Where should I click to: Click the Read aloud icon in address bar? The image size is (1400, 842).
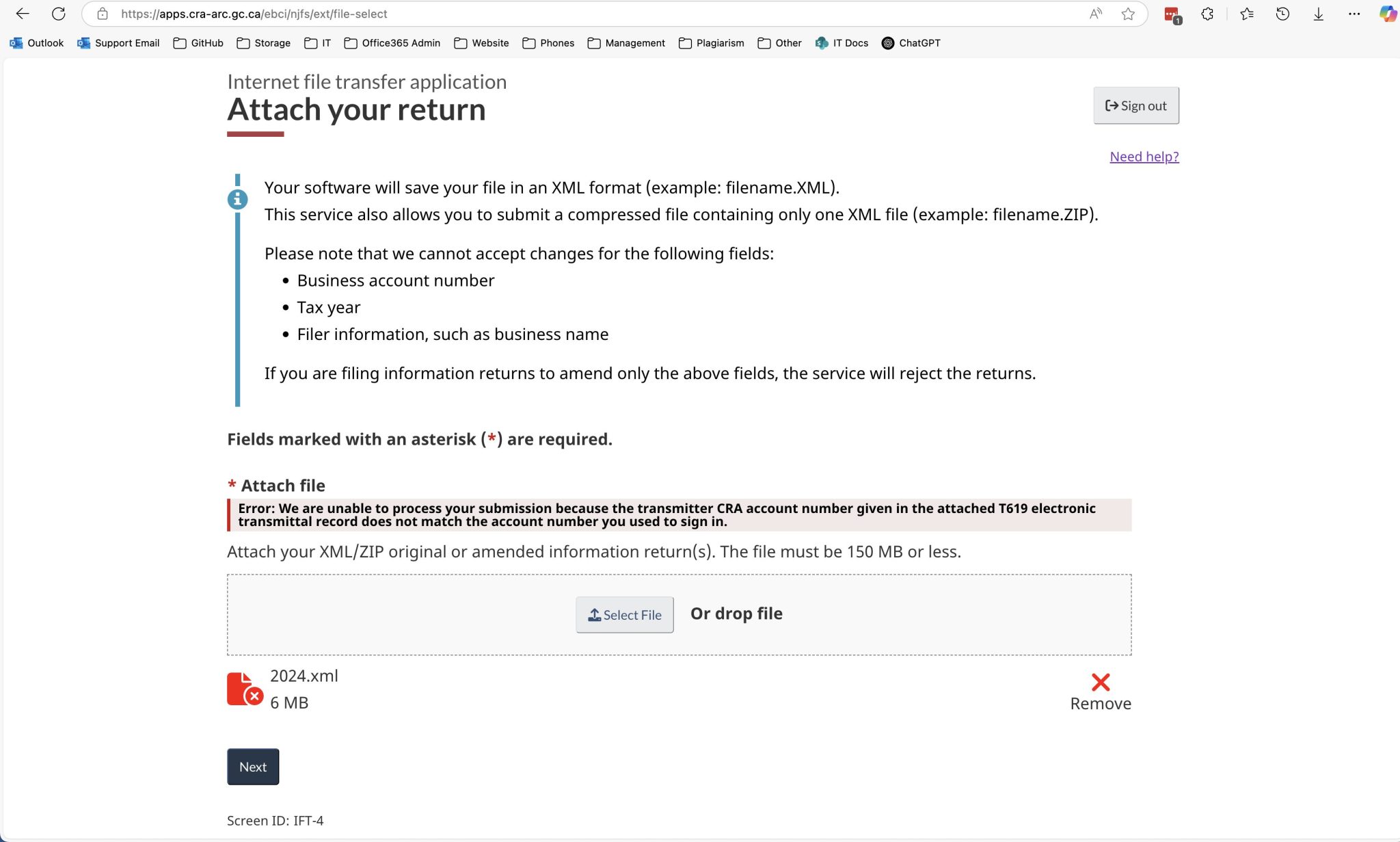[1095, 14]
